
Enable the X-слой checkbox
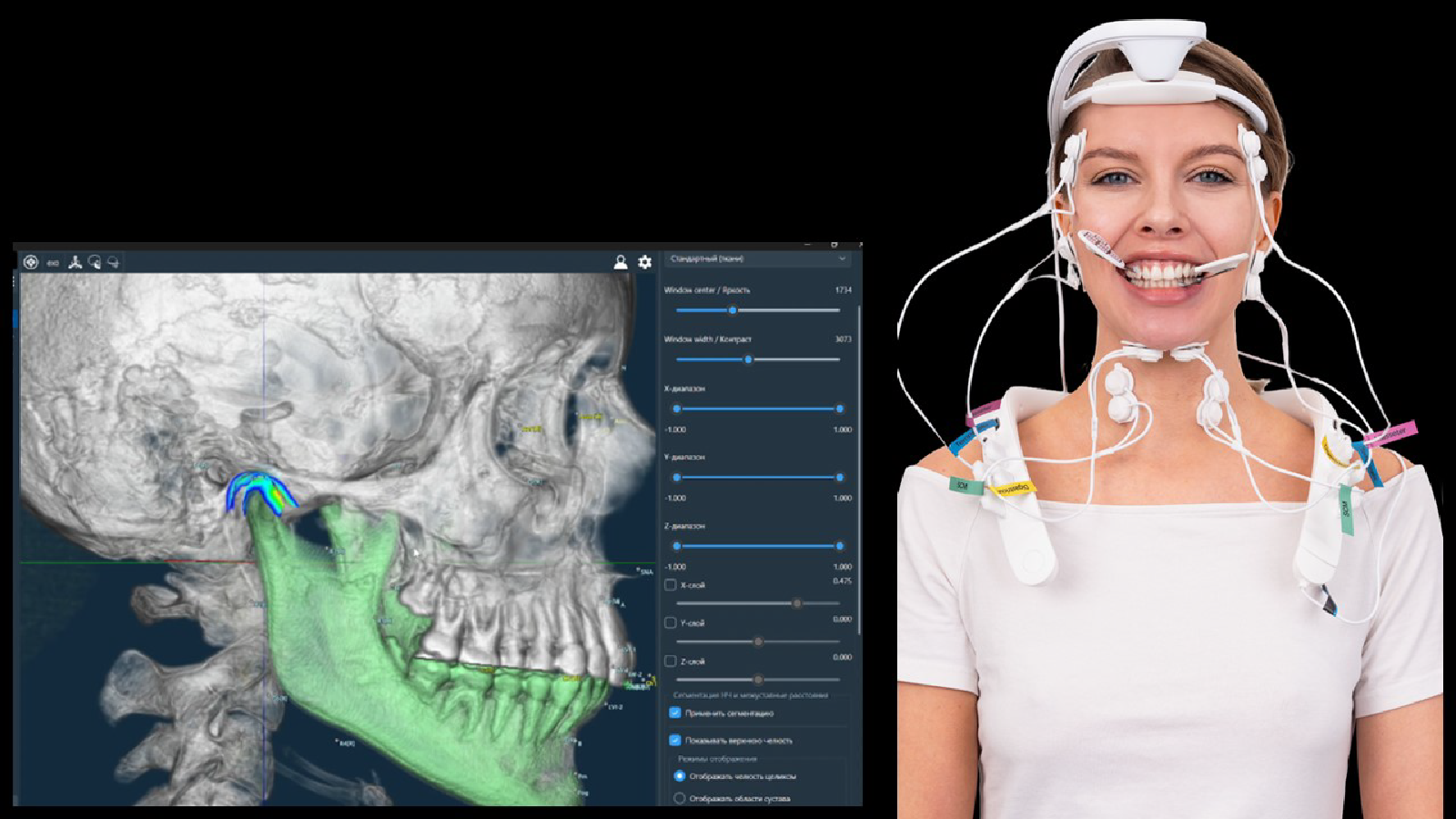point(671,585)
